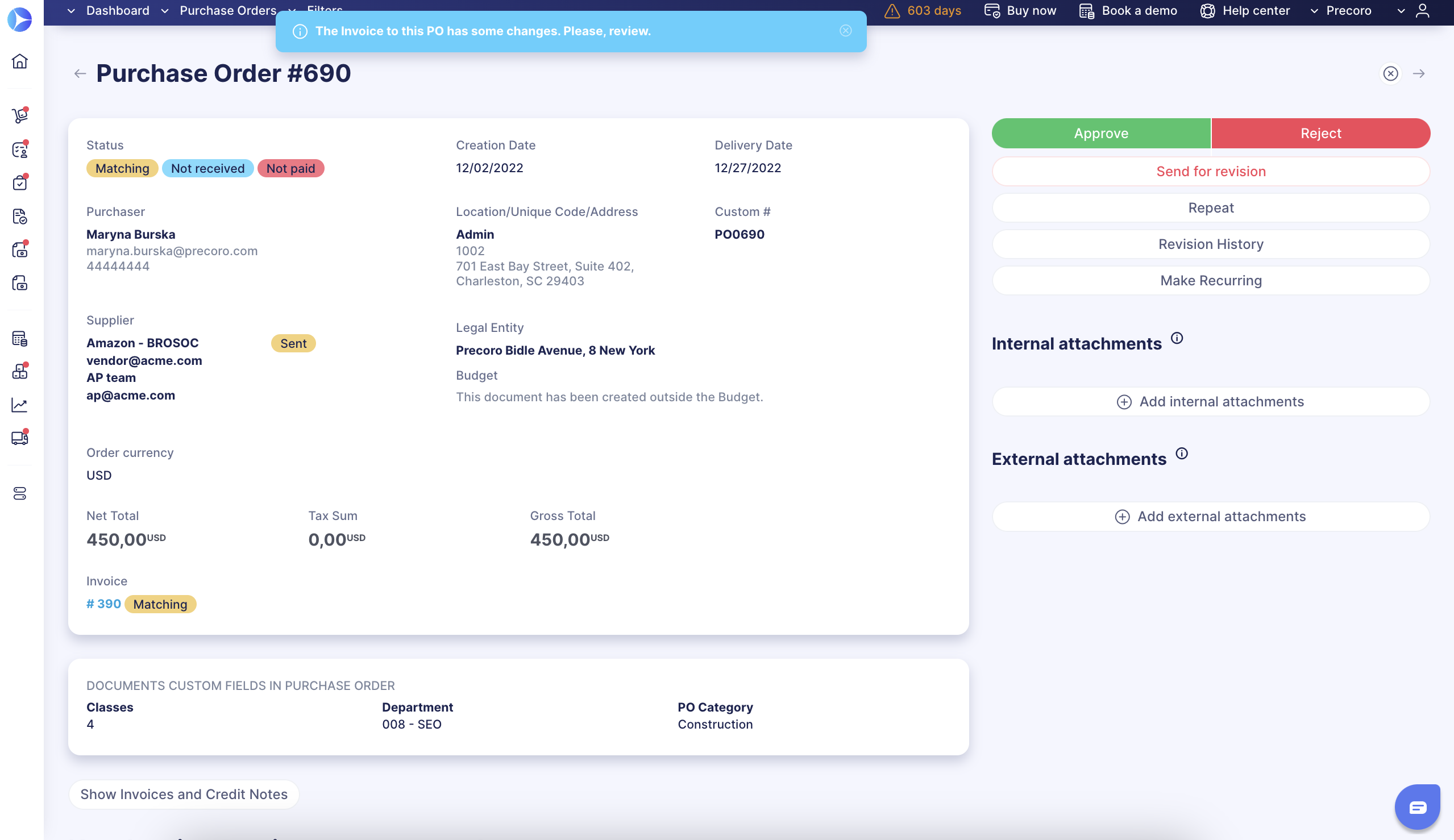Image resolution: width=1454 pixels, height=840 pixels.
Task: Click the info icon beside Internal attachments
Action: pyautogui.click(x=1177, y=339)
